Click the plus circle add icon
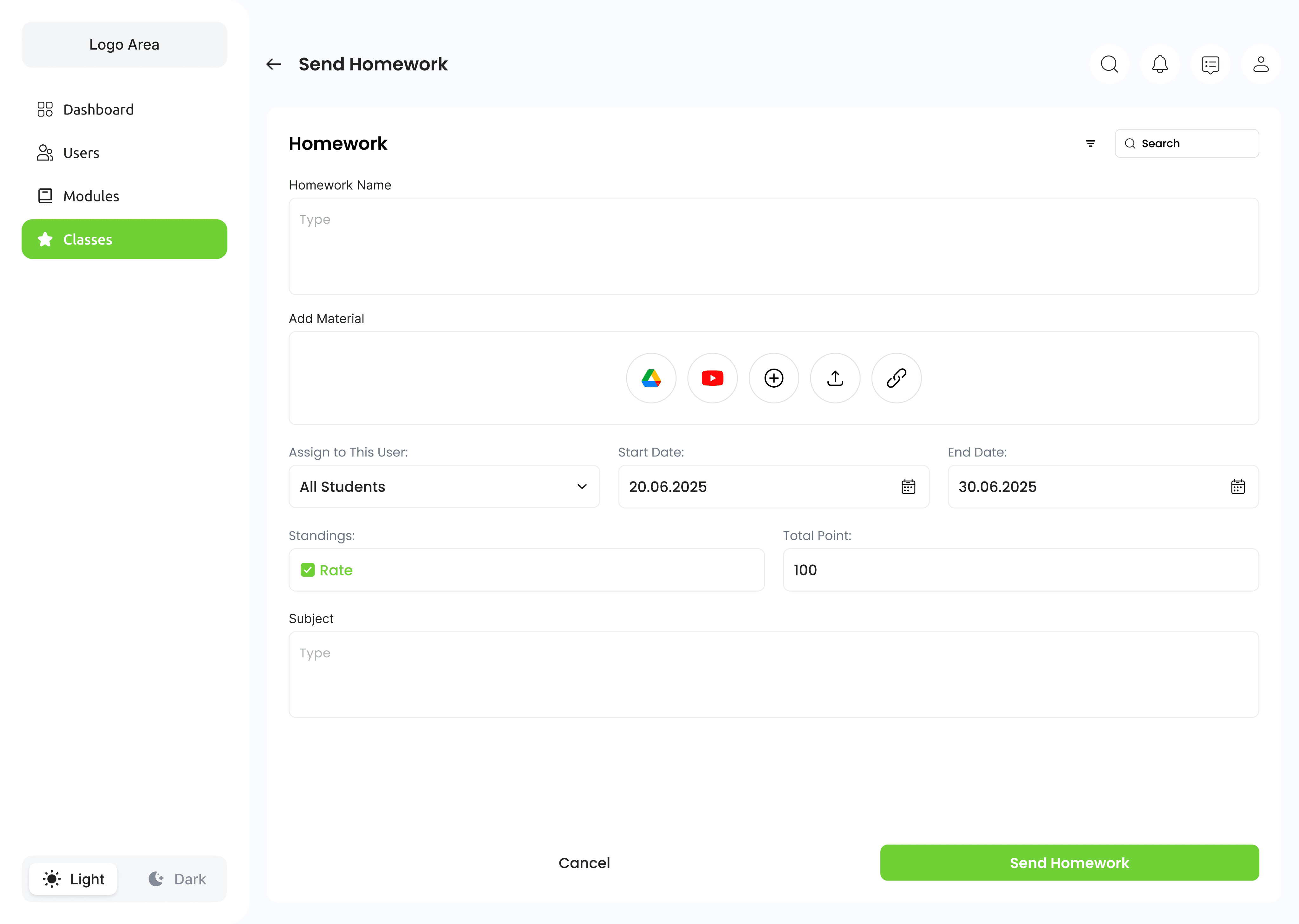The image size is (1299, 924). (774, 378)
